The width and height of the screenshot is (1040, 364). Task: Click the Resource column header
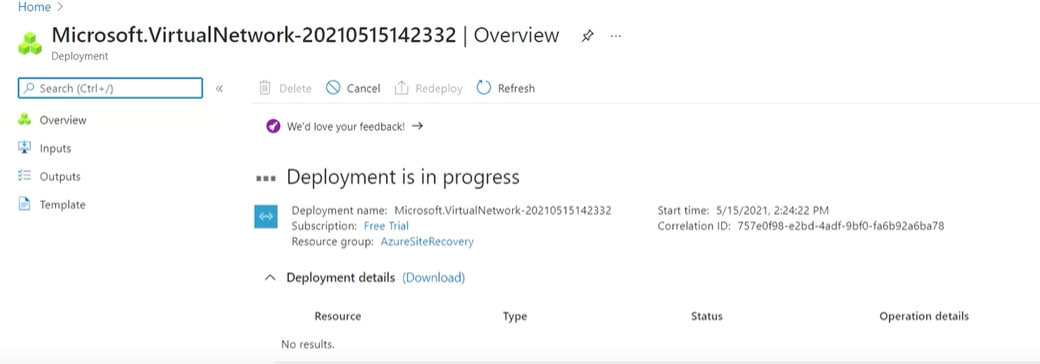[338, 316]
